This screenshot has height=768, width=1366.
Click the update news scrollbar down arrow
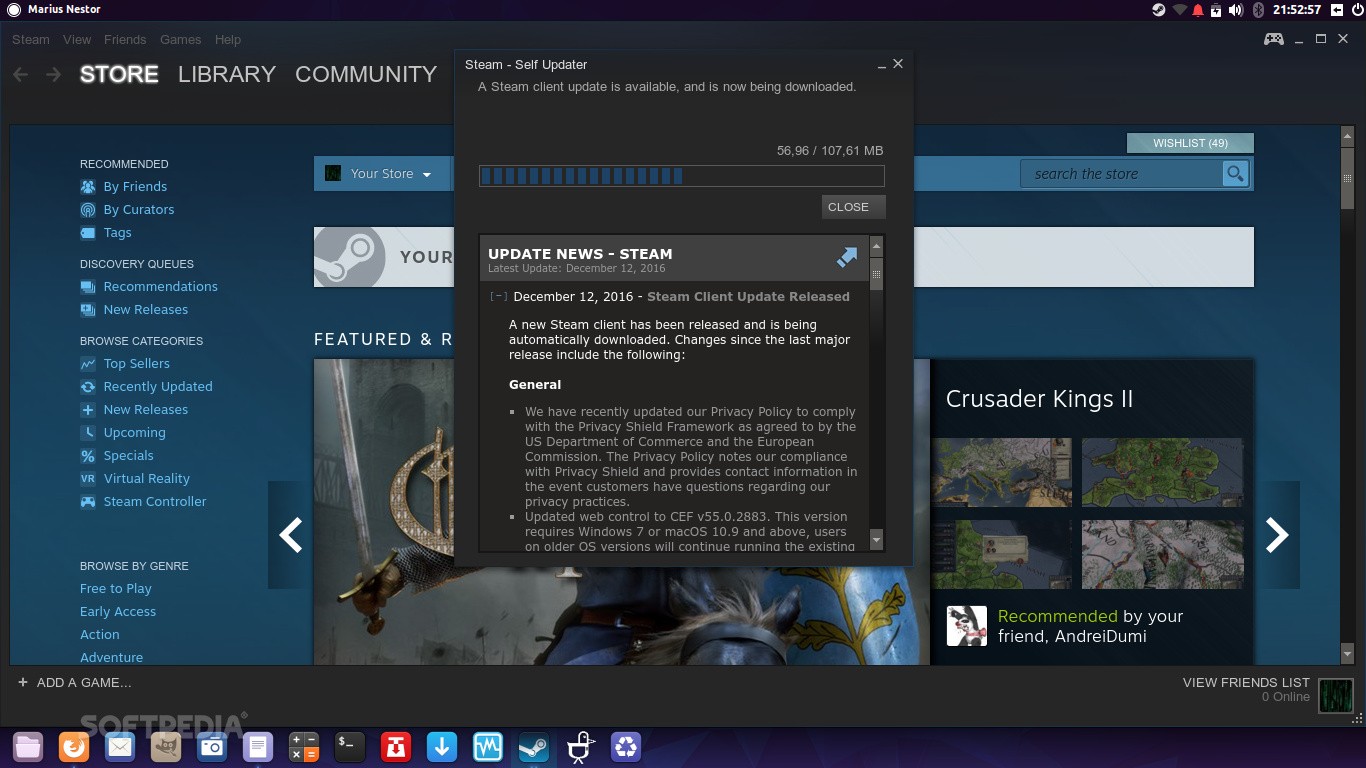tap(877, 541)
